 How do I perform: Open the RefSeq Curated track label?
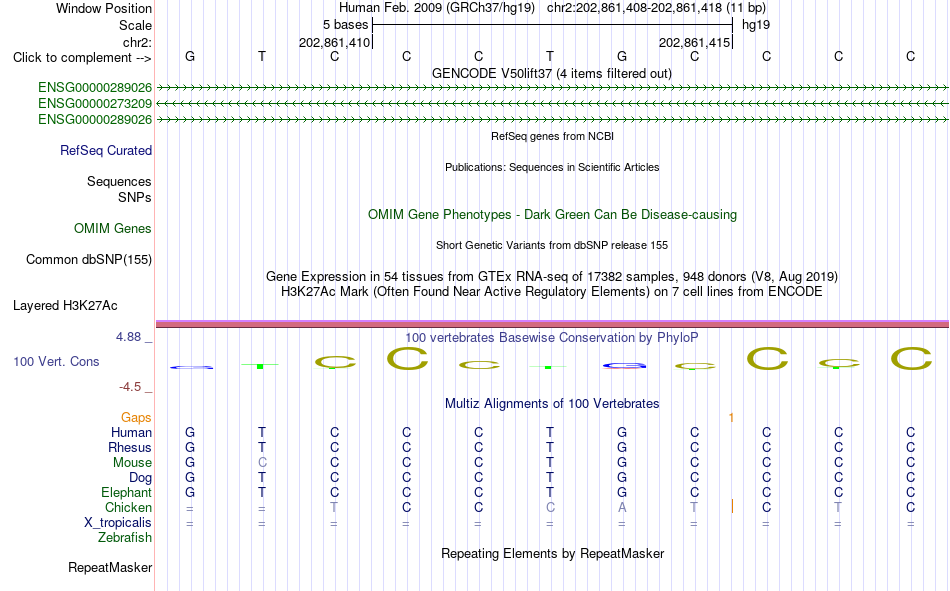tap(106, 150)
